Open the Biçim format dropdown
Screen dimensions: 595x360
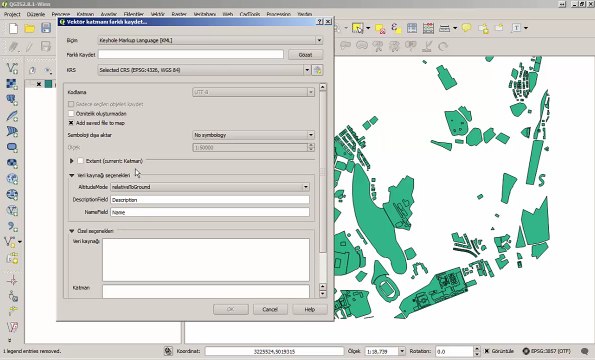coord(210,40)
